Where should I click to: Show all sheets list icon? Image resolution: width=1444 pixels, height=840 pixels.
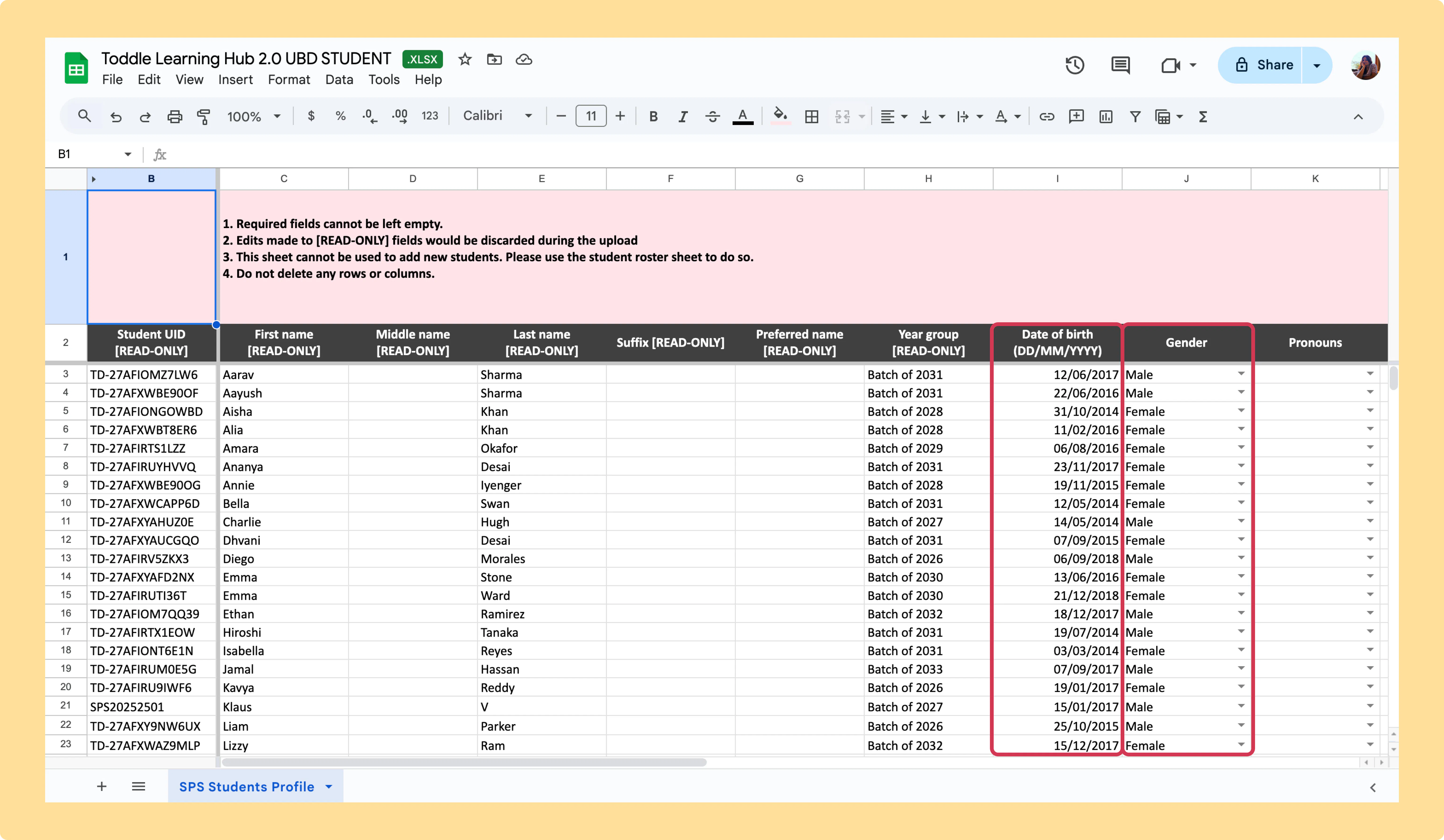pos(138,786)
